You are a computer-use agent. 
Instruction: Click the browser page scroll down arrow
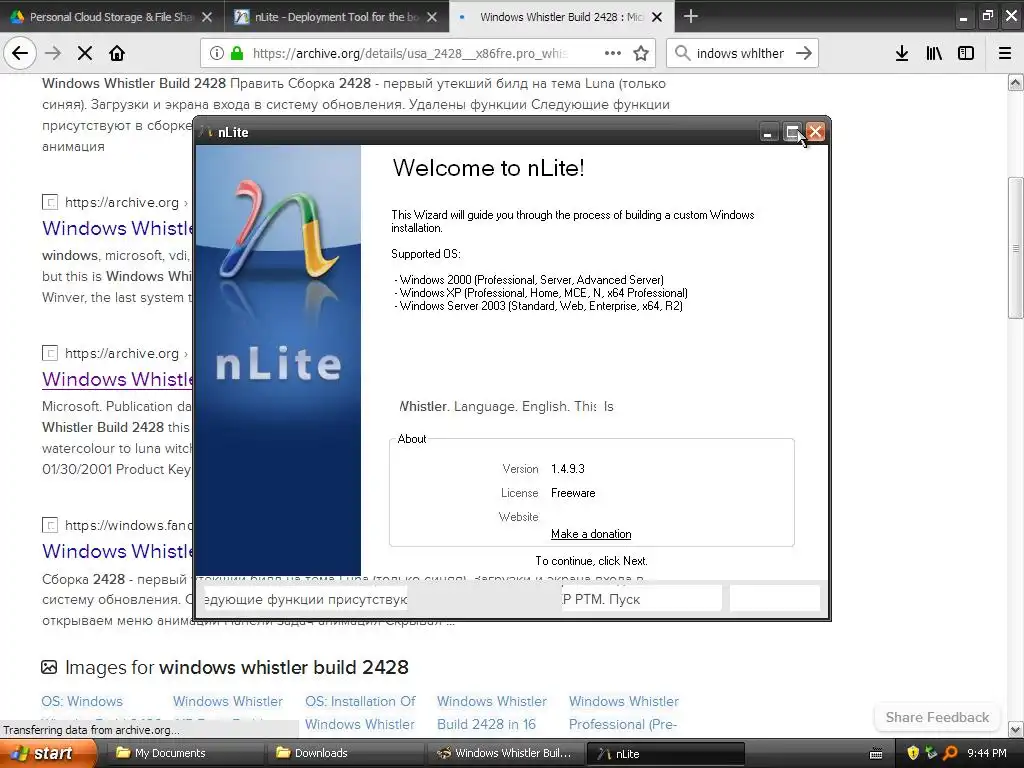(1016, 728)
